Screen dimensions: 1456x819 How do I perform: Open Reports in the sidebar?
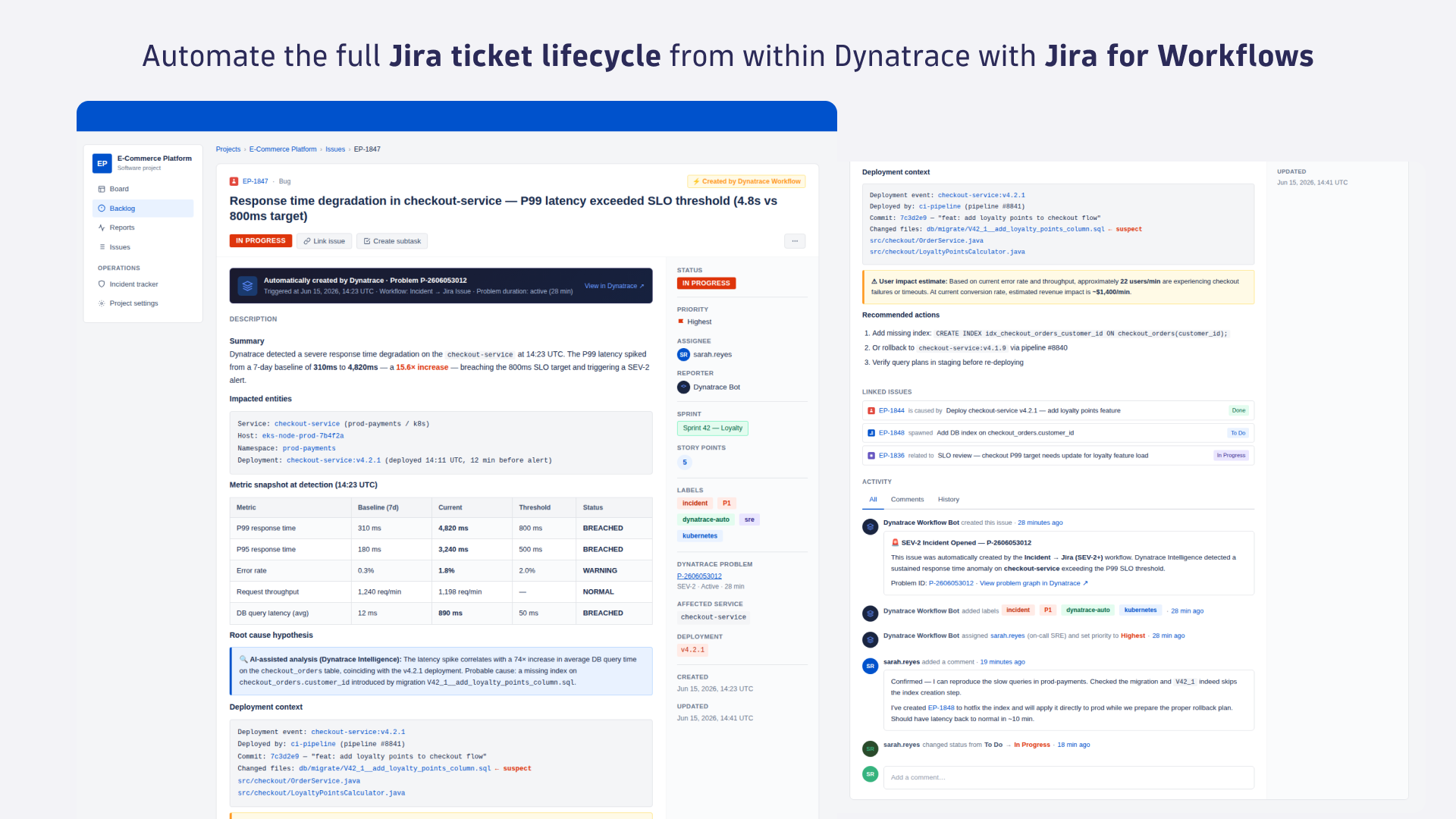click(x=143, y=227)
